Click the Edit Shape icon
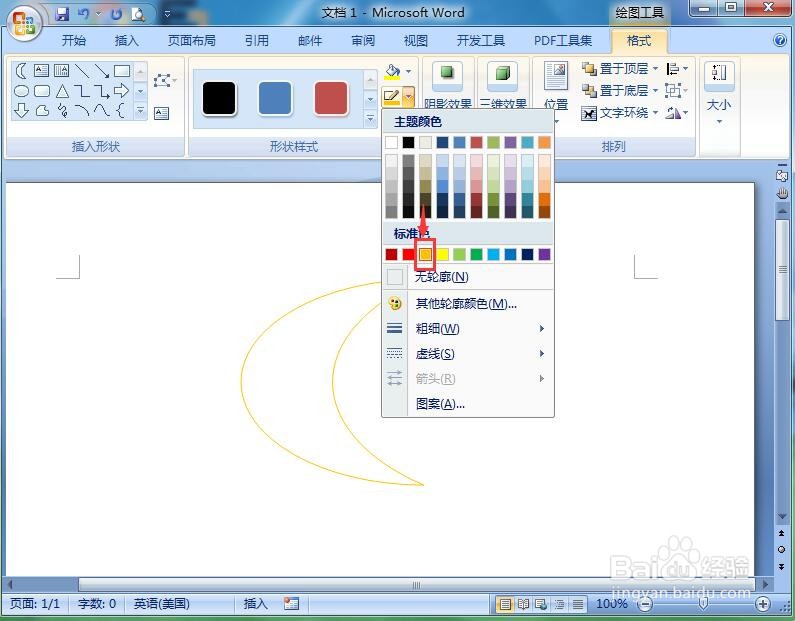This screenshot has height=621, width=795. click(x=164, y=81)
